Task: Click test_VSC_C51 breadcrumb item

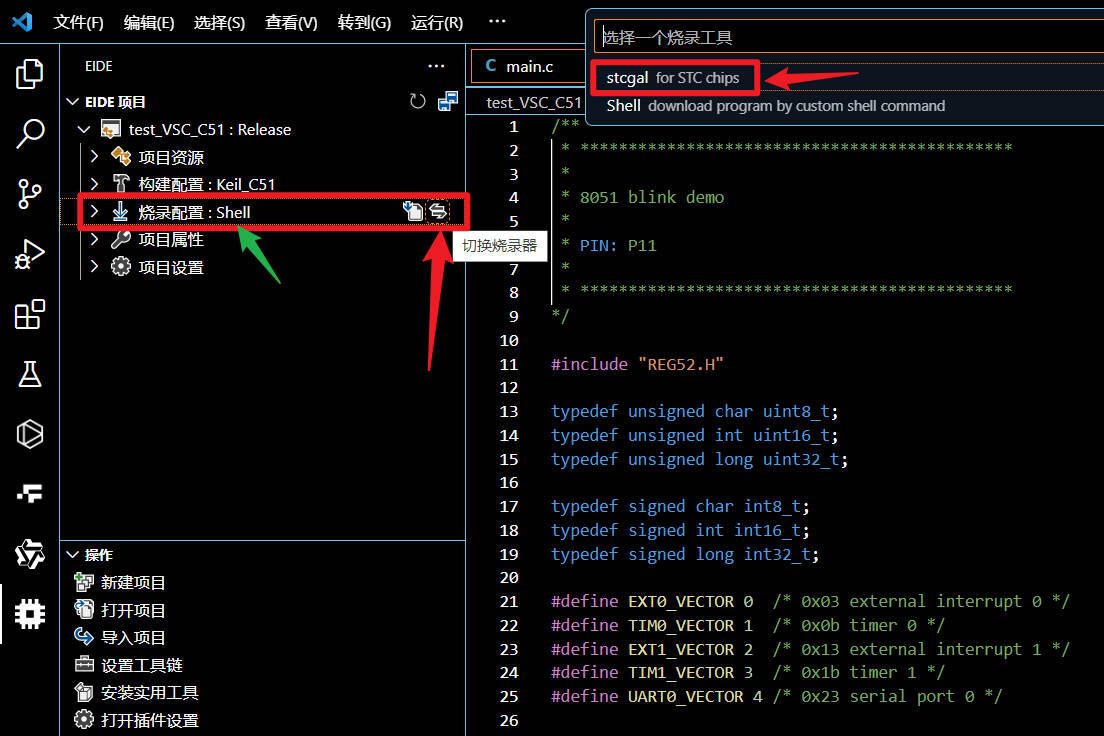Action: click(534, 103)
